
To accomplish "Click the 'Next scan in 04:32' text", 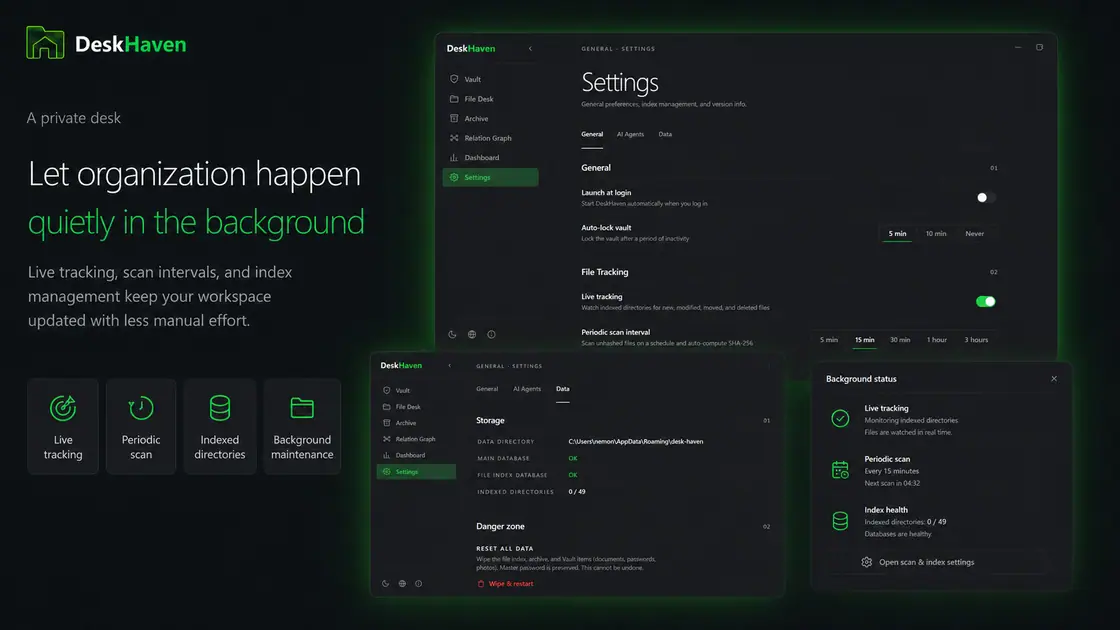I will click(892, 484).
